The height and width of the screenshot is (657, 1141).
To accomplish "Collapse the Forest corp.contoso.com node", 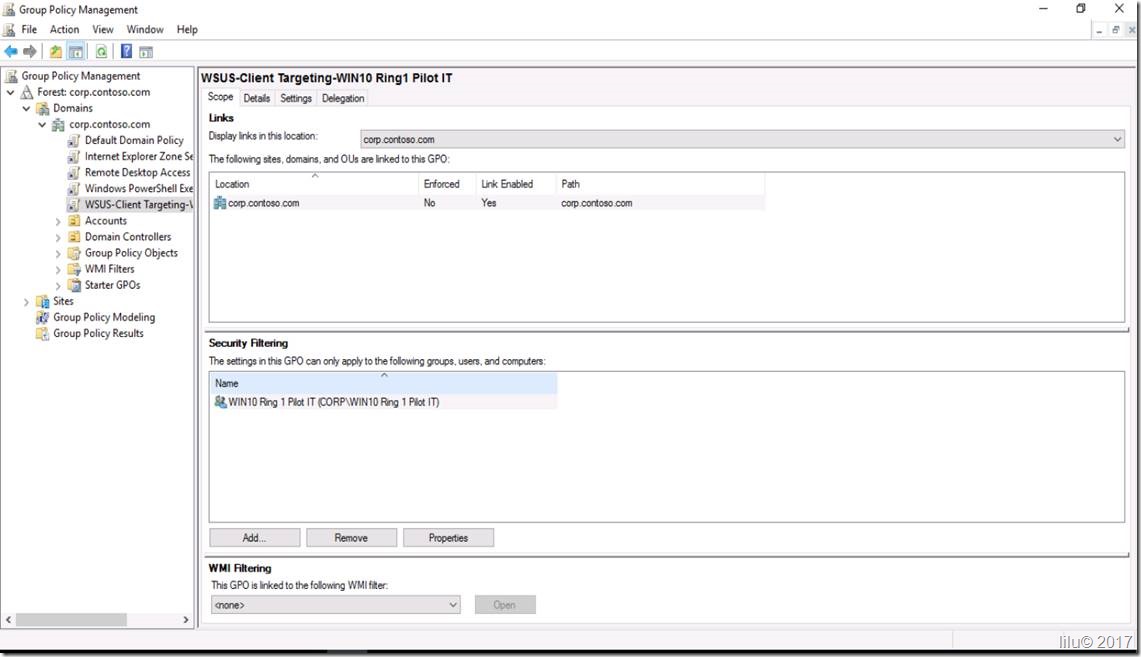I will (x=11, y=92).
